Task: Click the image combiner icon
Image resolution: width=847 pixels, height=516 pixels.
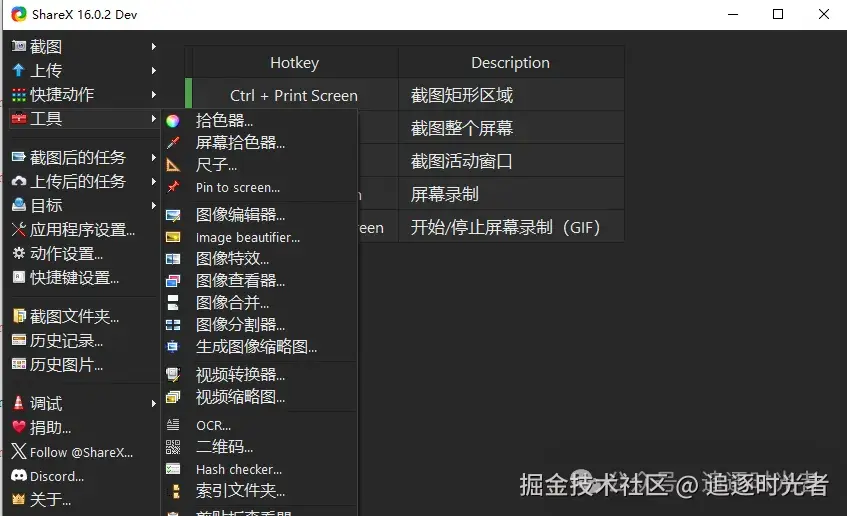Action: point(173,303)
